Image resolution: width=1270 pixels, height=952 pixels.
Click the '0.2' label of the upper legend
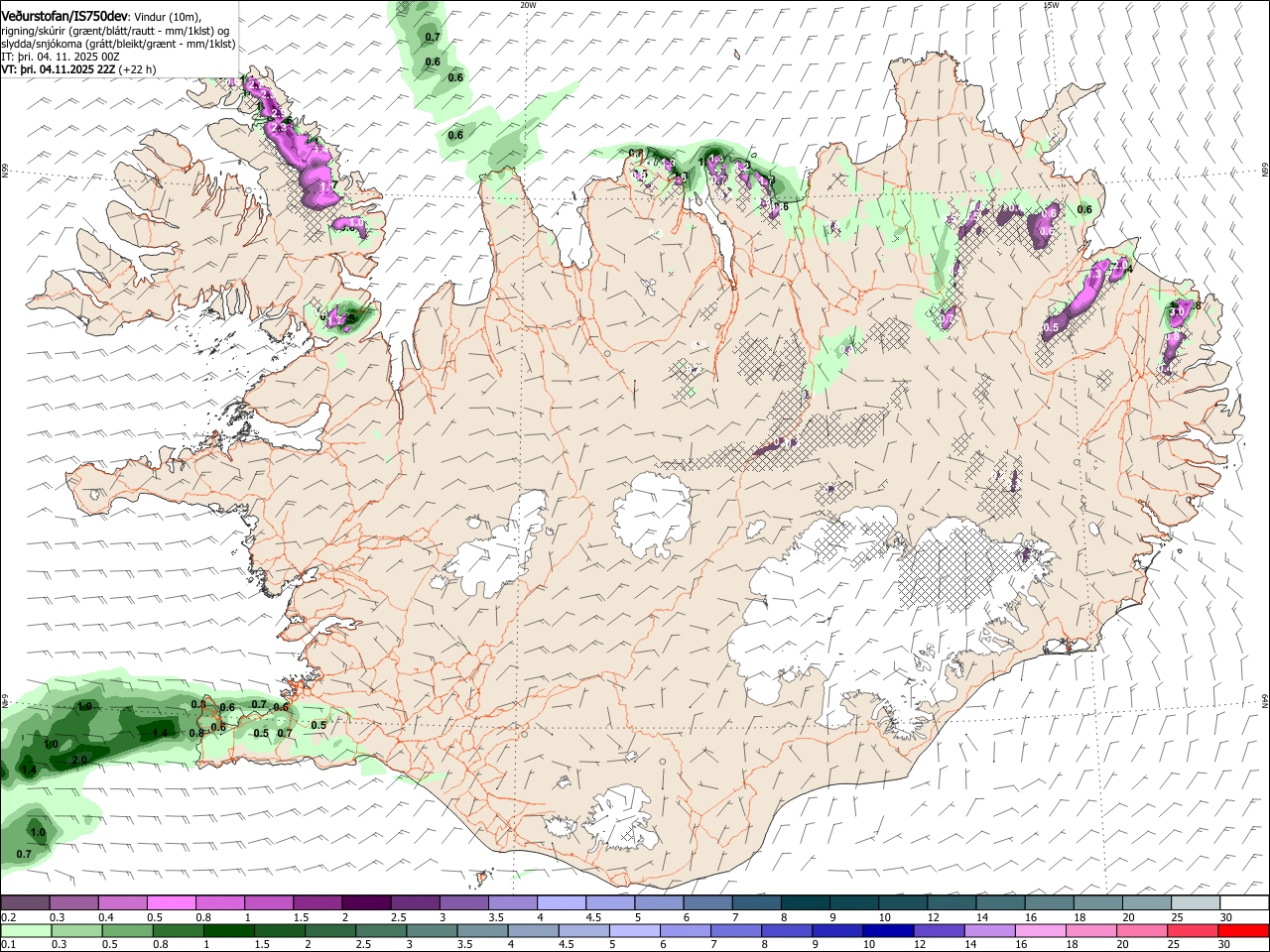pyautogui.click(x=8, y=917)
